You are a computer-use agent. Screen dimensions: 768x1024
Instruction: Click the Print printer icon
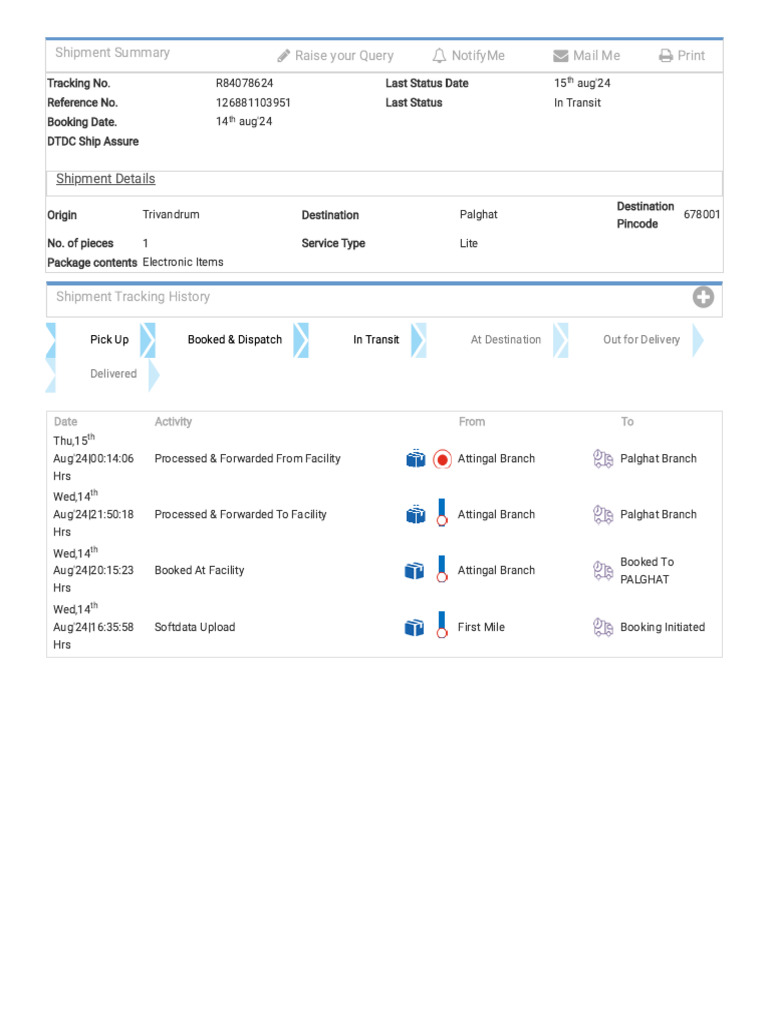coord(666,56)
